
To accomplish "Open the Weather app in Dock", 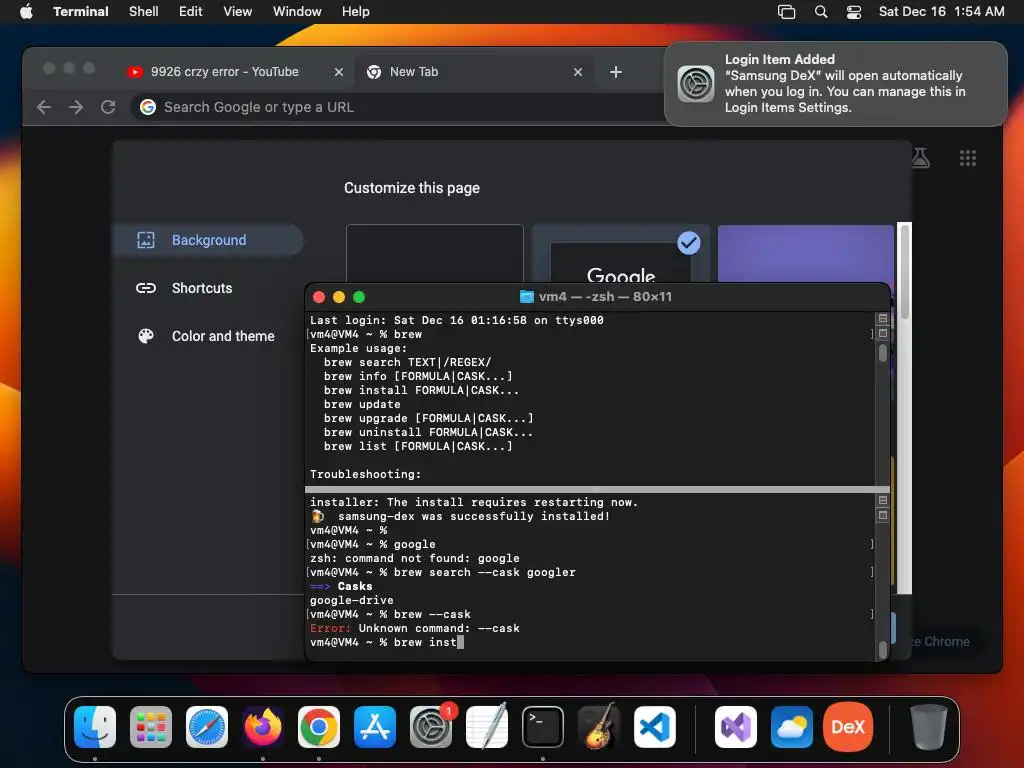I will (792, 727).
